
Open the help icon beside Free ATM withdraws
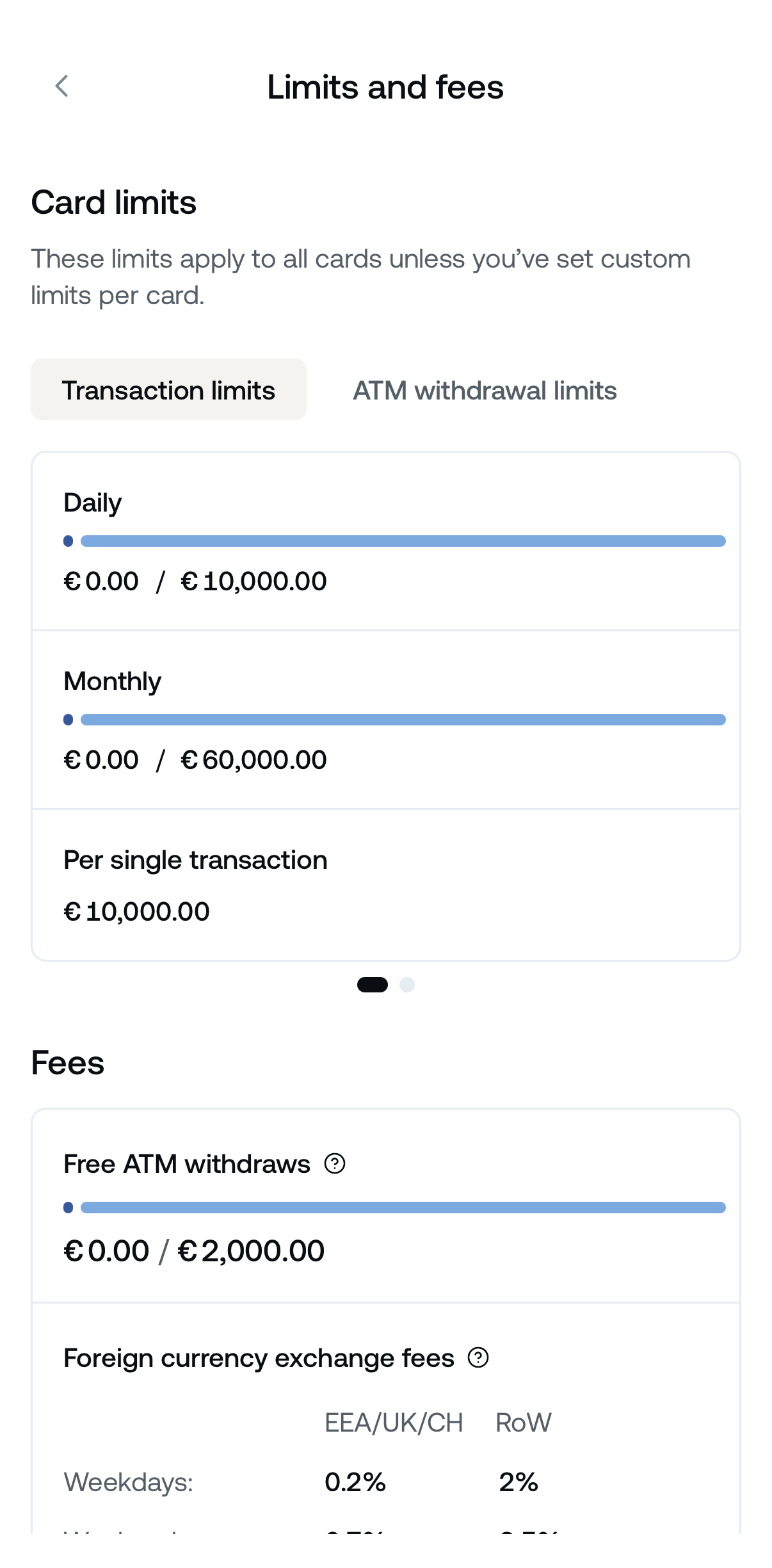[334, 1164]
